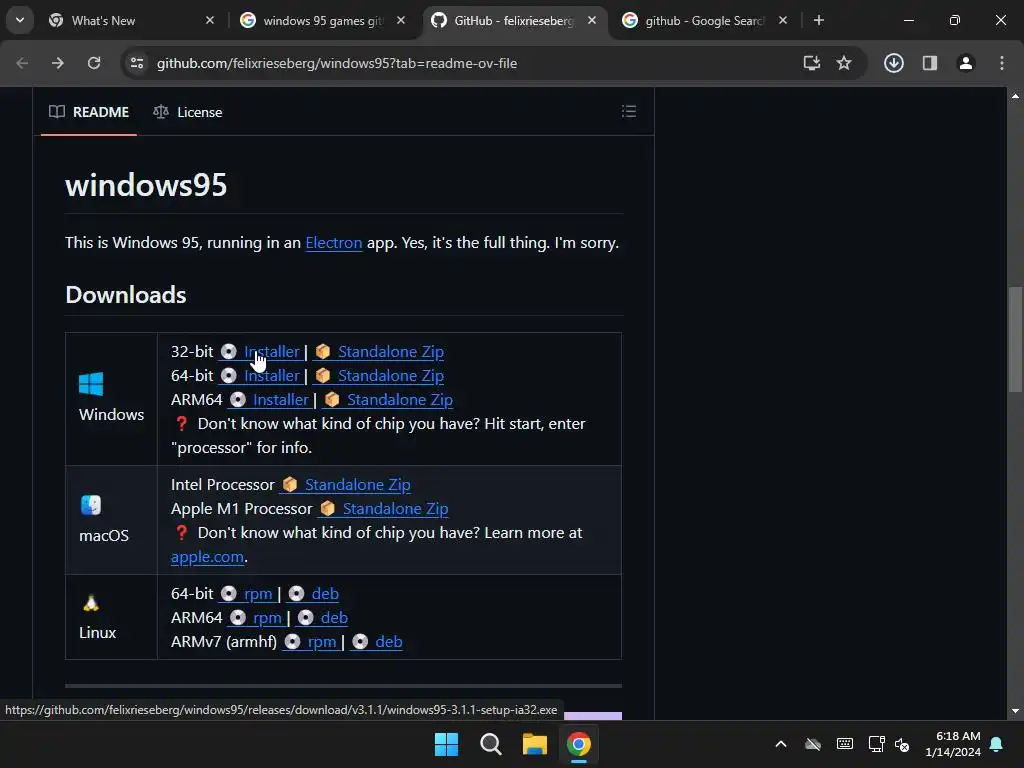
Task: Open Chrome three-dot menu
Action: tap(1002, 63)
